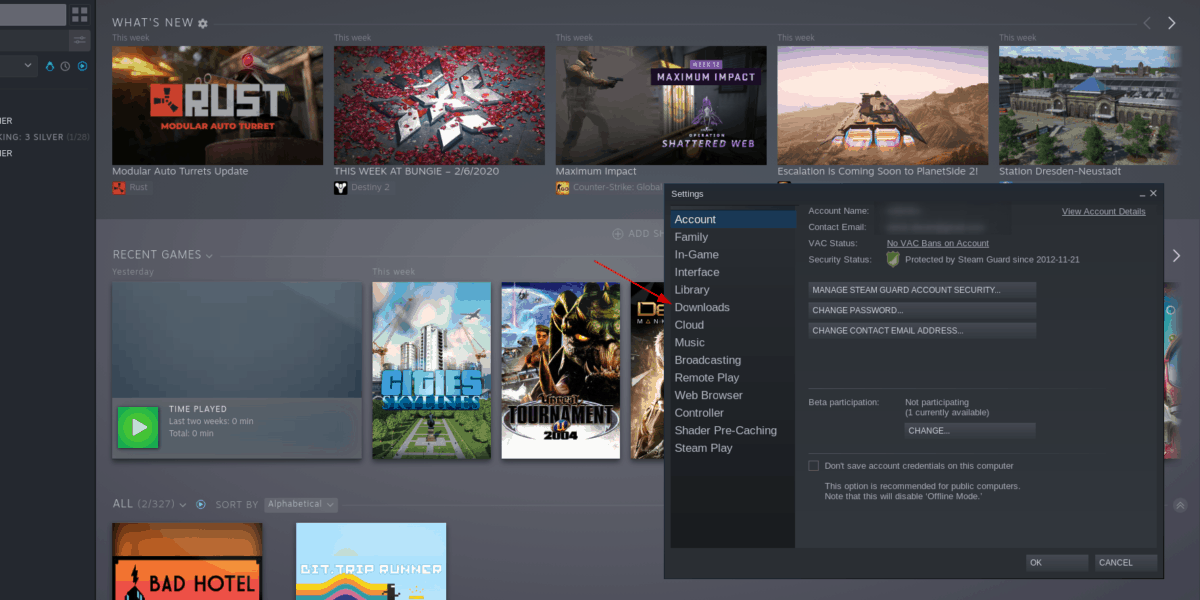Screen dimensions: 1200x600
Task: Go to next What's New page arrow
Action: pos(1172,22)
